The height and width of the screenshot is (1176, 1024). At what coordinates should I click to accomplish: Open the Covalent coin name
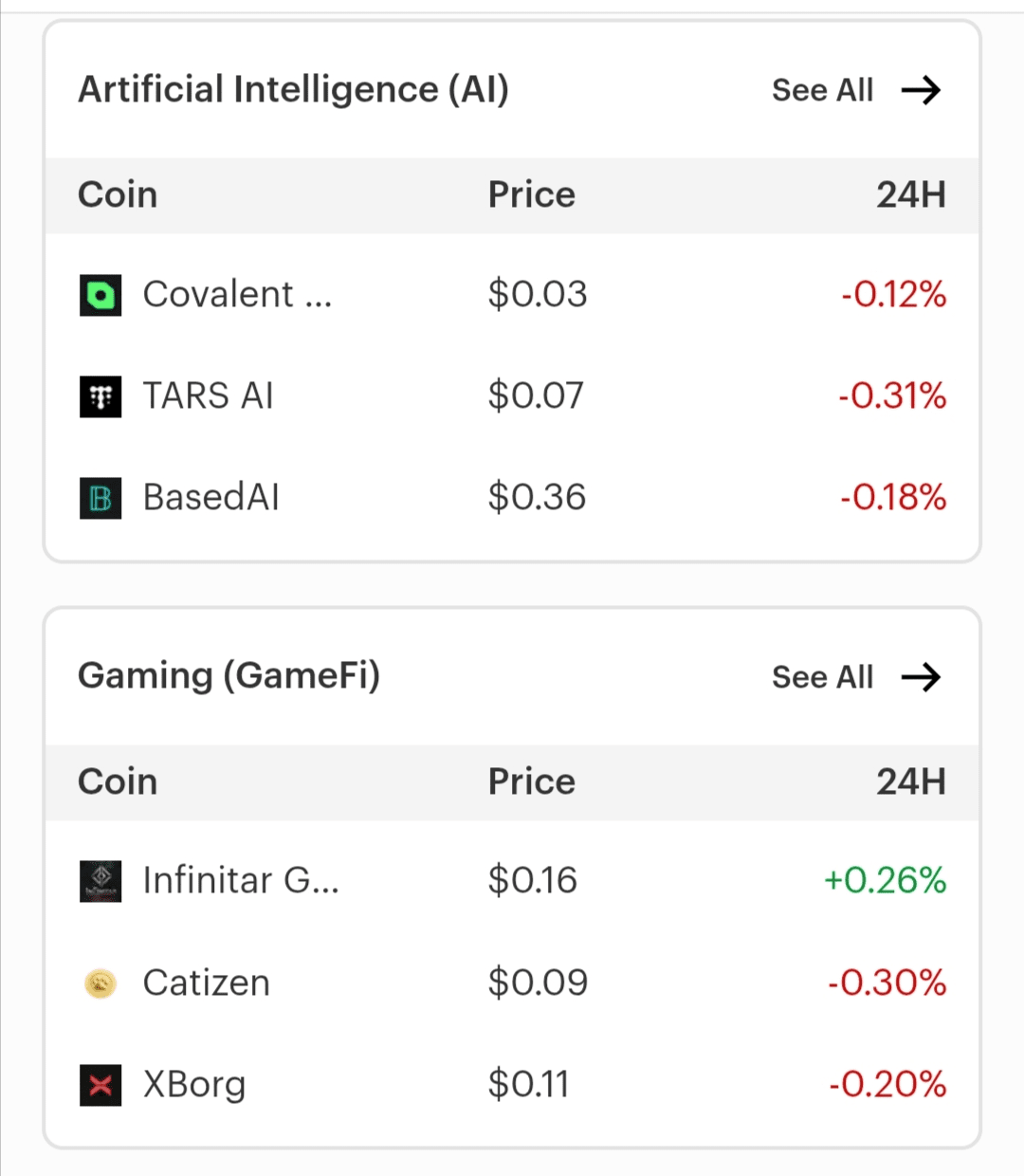point(237,295)
